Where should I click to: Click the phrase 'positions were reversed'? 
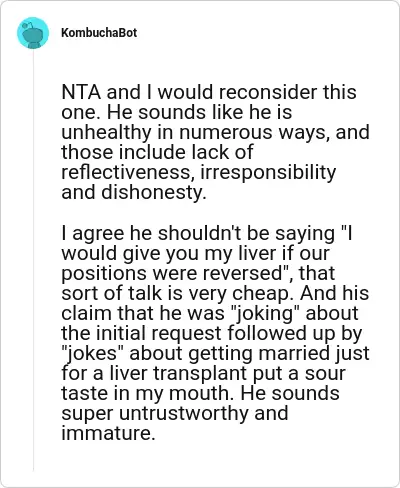click(172, 274)
